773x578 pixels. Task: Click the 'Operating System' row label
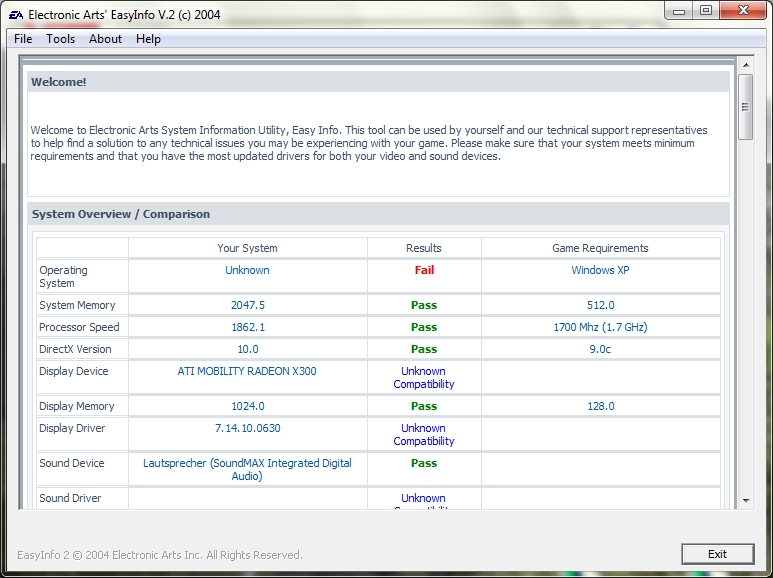click(x=64, y=277)
